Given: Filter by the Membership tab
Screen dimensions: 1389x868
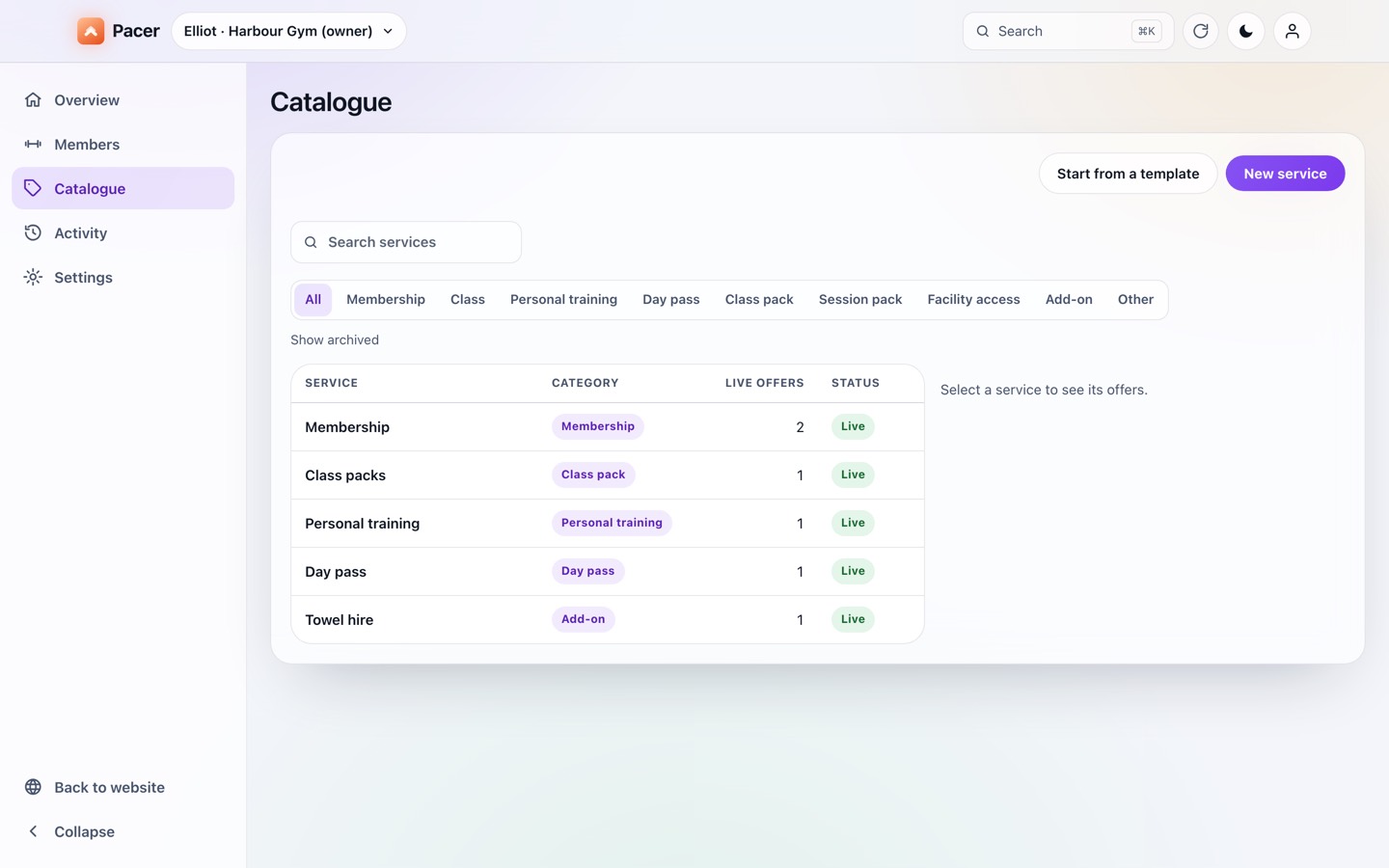Looking at the screenshot, I should [386, 300].
